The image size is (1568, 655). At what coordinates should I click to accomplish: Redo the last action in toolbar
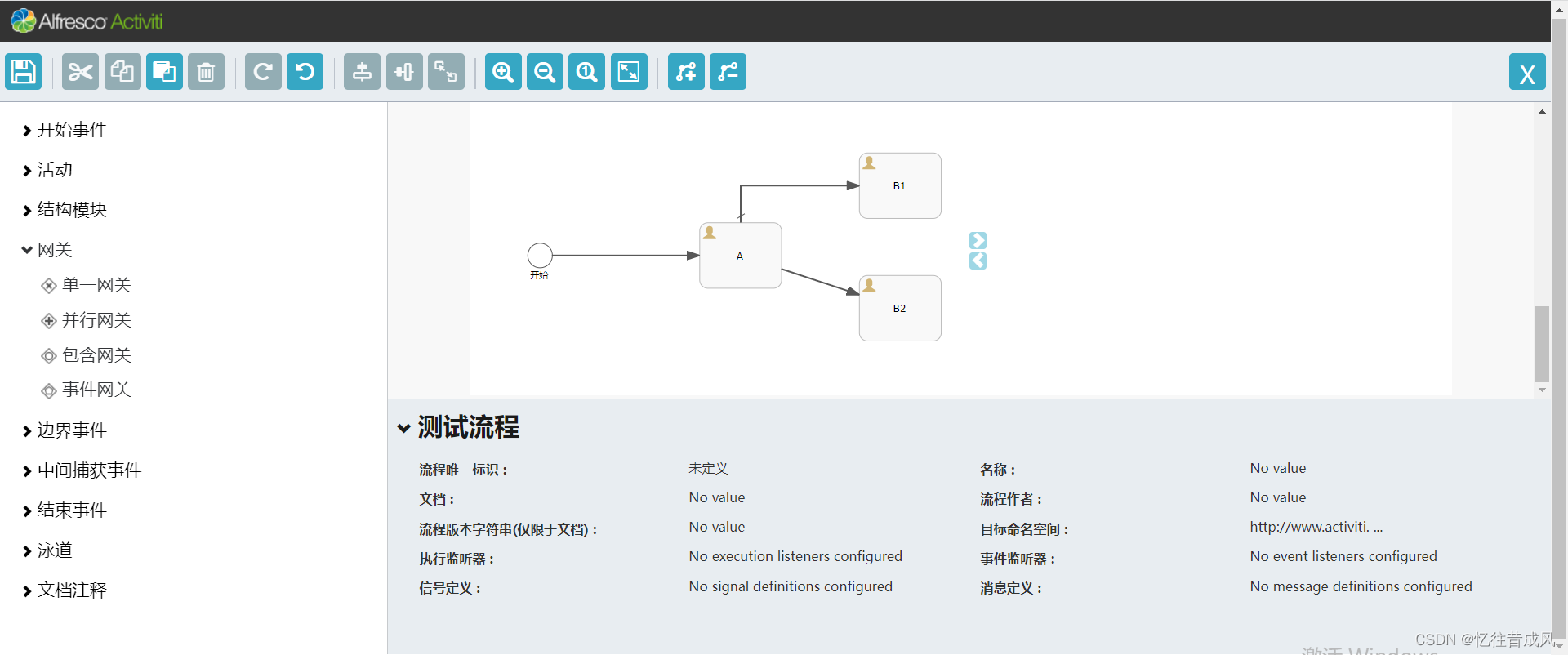pyautogui.click(x=263, y=72)
